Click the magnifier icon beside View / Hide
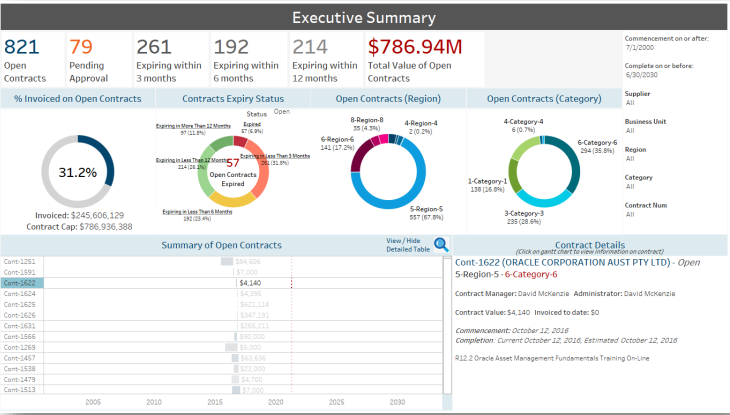Image resolution: width=730 pixels, height=415 pixels. [x=441, y=245]
